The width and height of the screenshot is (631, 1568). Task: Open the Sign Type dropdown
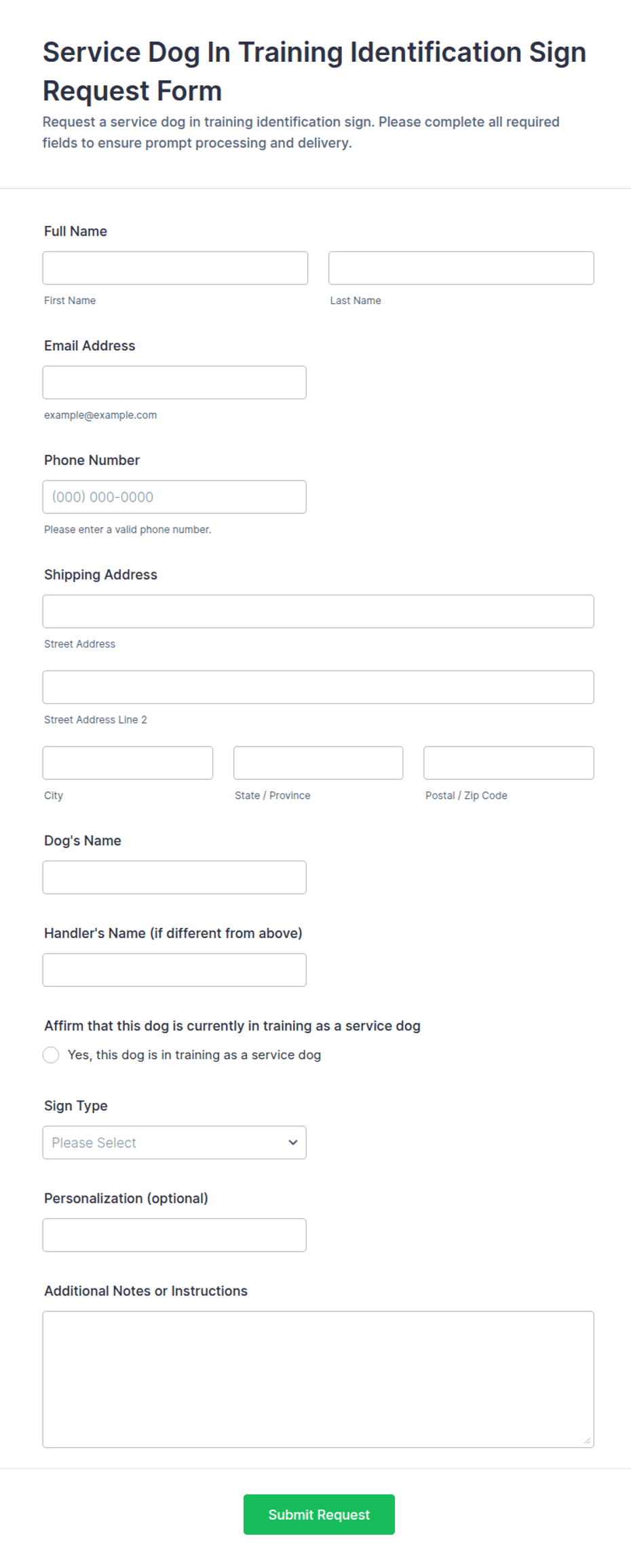[174, 1142]
